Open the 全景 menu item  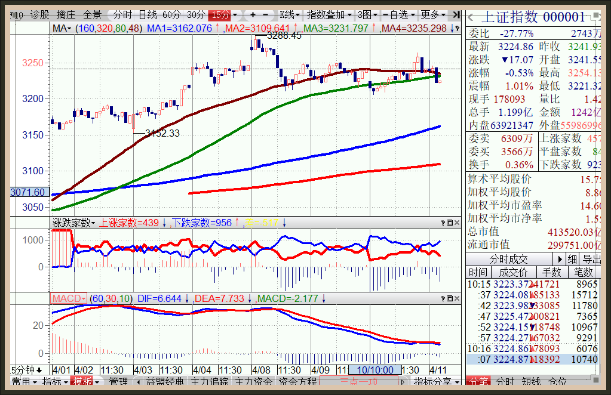[92, 15]
